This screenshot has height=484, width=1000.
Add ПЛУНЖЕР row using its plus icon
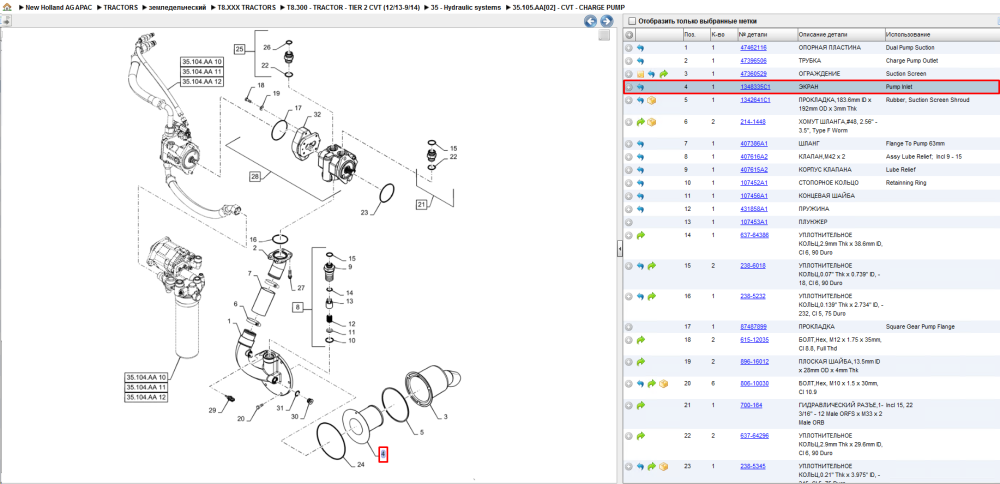629,222
